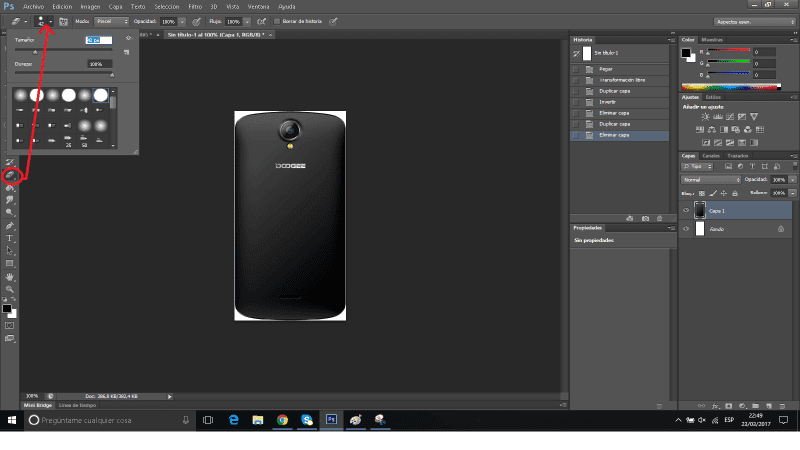800x450 pixels.
Task: Toggle Quick Mask mode
Action: point(10,326)
